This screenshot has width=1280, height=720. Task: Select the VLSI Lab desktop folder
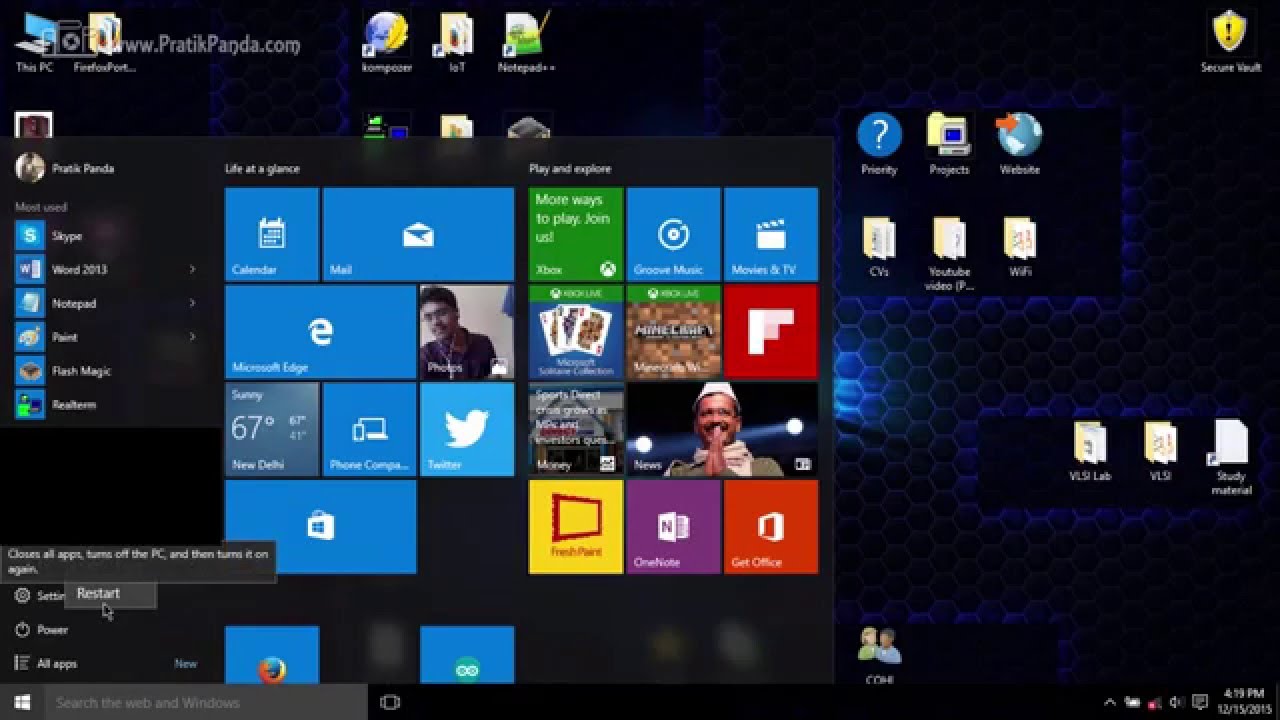(x=1090, y=452)
